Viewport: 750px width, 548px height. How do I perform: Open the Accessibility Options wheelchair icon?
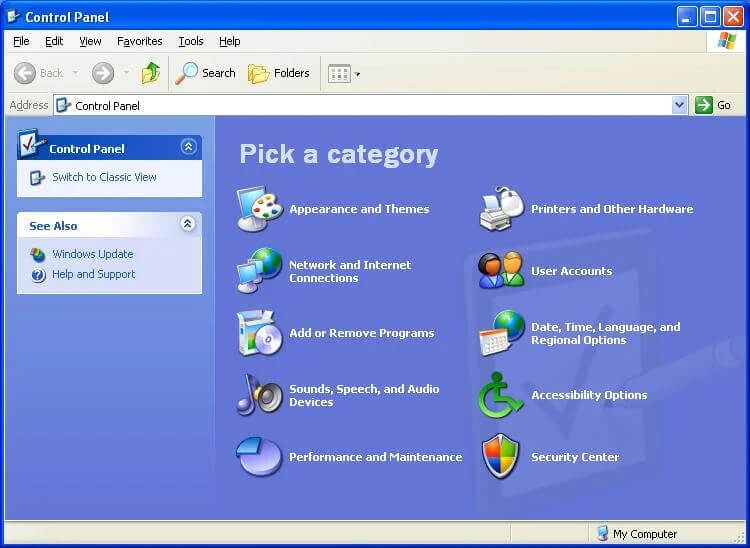502,395
